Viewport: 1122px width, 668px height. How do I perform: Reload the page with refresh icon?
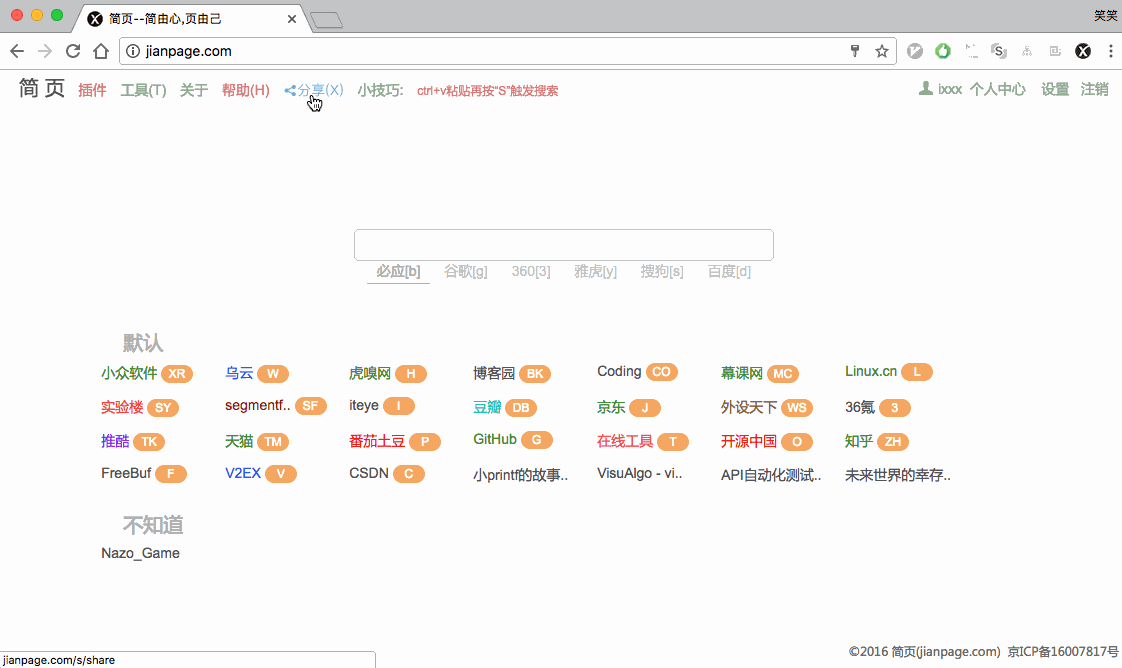tap(73, 51)
